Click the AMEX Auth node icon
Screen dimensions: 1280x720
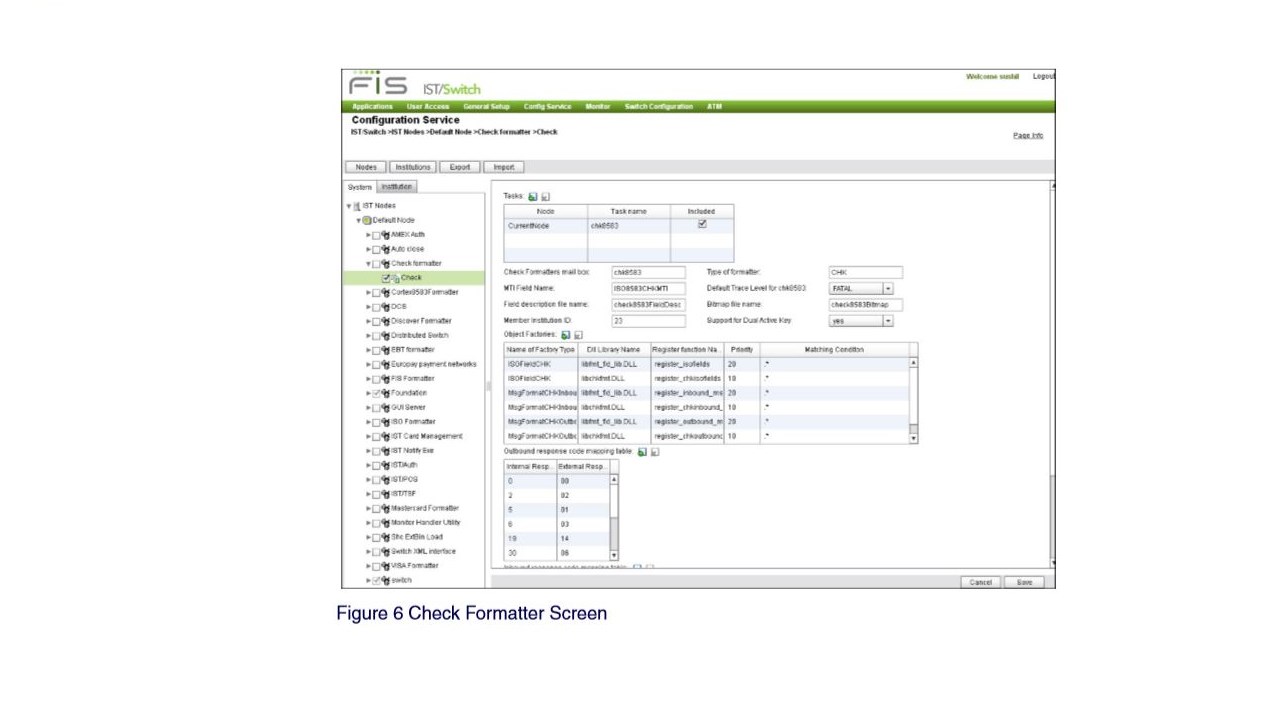coord(386,234)
